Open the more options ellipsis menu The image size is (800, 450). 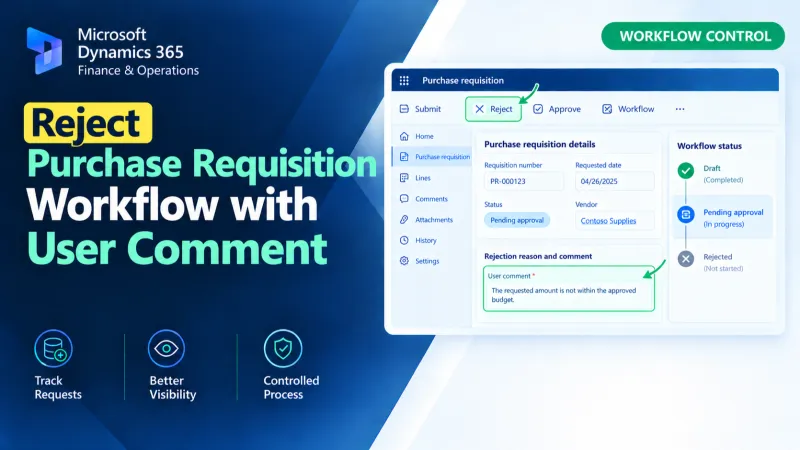(x=680, y=109)
